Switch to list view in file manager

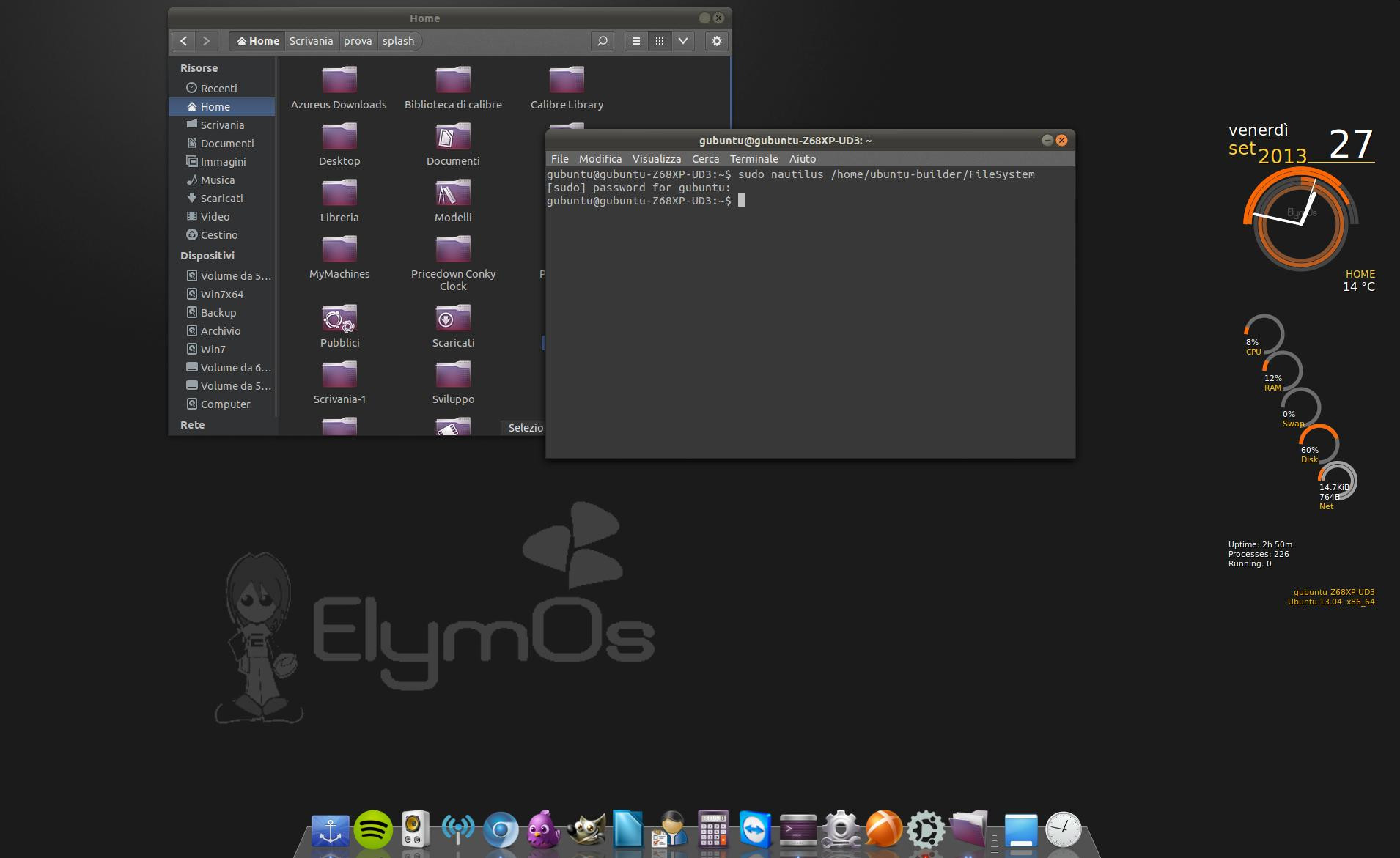click(x=636, y=41)
